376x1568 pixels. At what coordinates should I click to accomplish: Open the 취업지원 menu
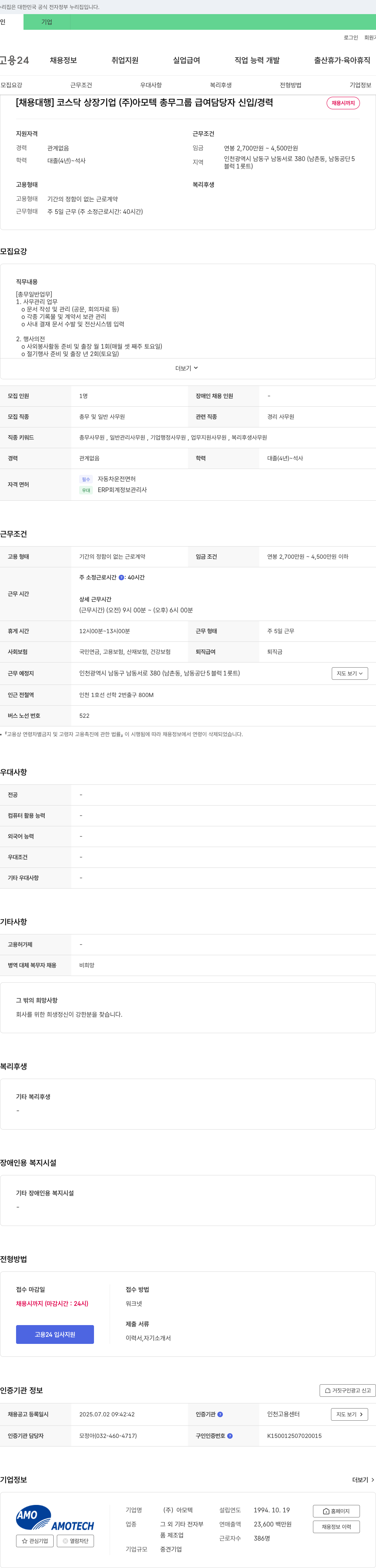point(125,60)
